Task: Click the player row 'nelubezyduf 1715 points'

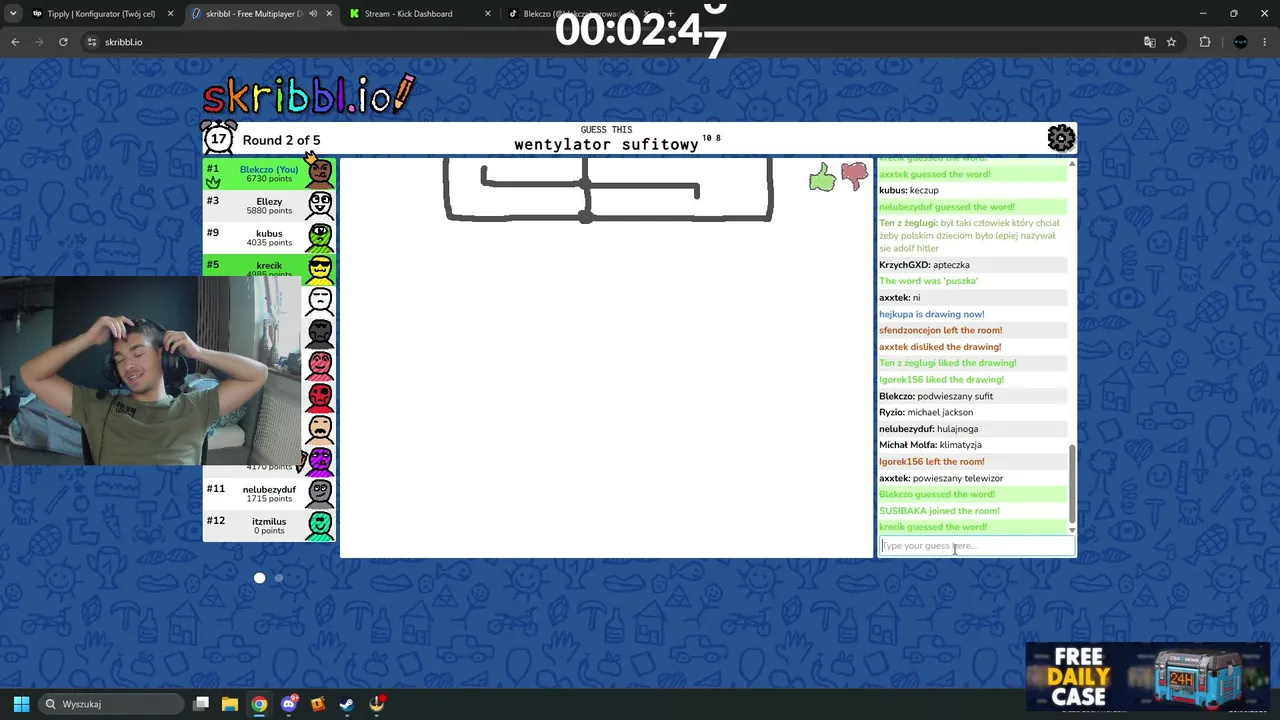Action: pyautogui.click(x=269, y=493)
